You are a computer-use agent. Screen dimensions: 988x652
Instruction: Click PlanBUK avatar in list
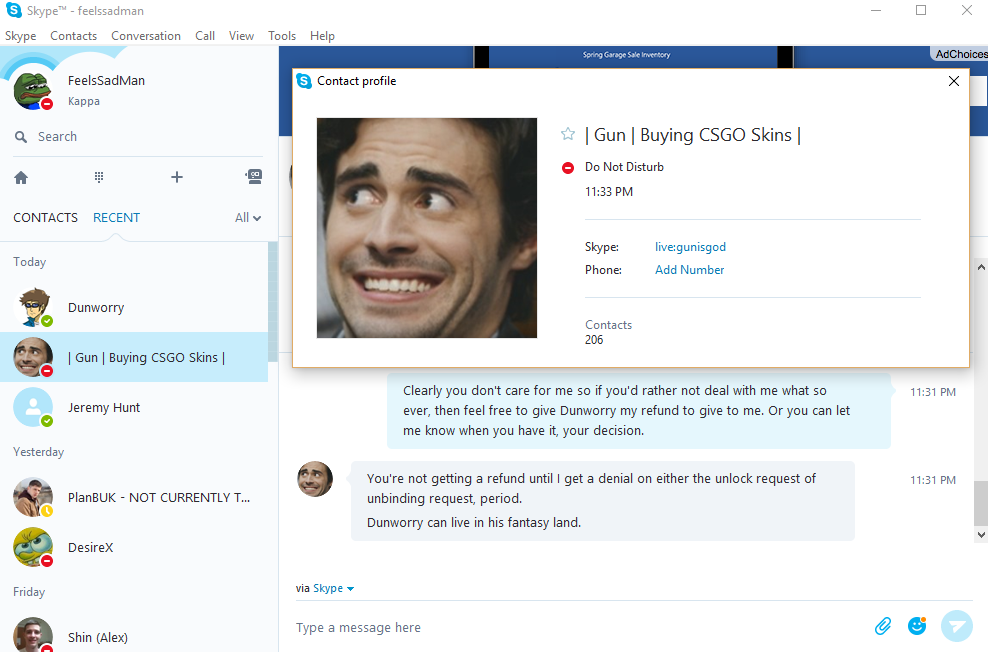(33, 498)
